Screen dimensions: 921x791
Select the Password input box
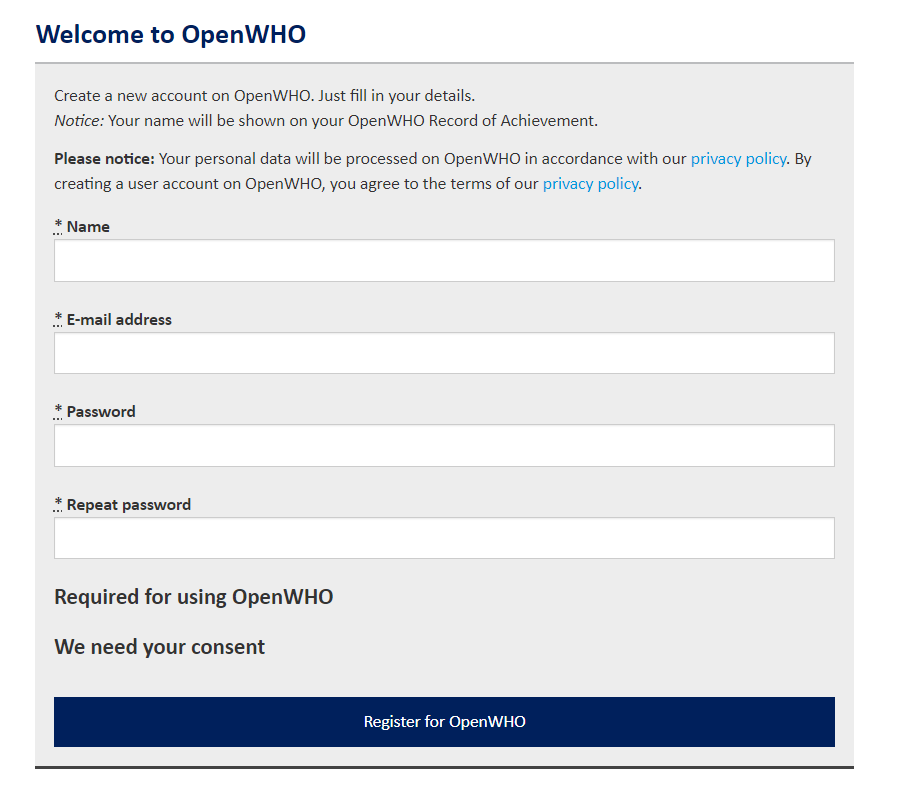pyautogui.click(x=444, y=446)
